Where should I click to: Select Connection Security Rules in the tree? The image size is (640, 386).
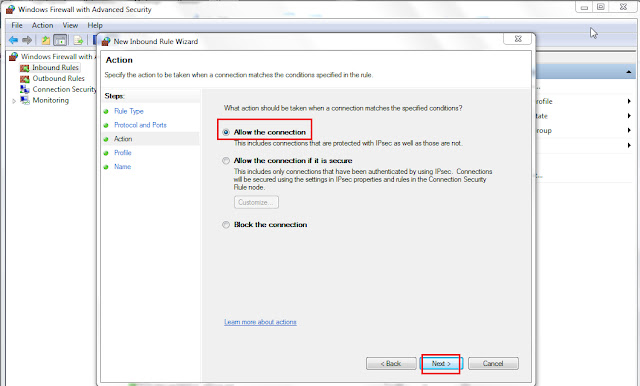[x=64, y=89]
